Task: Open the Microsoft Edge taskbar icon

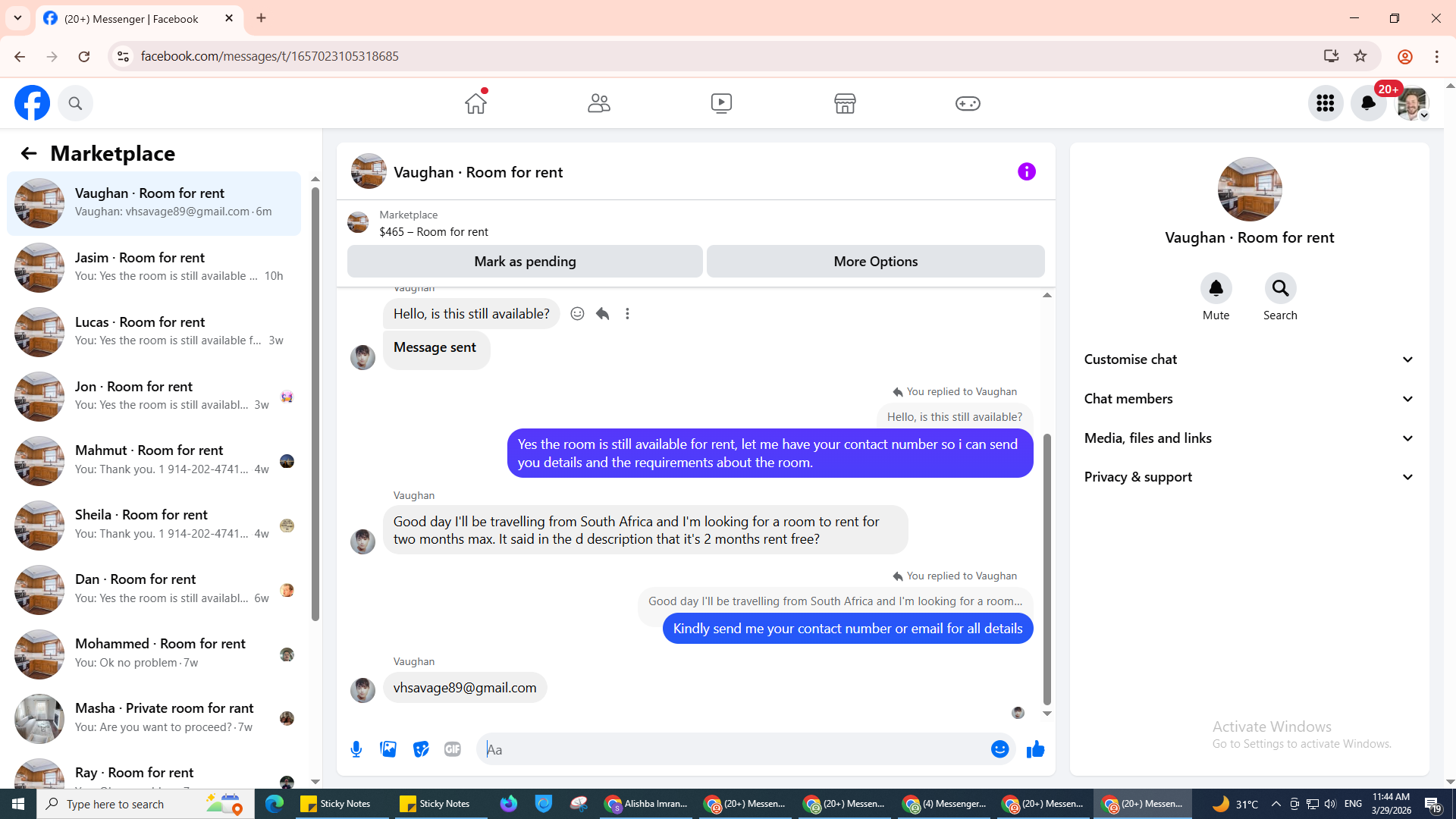Action: (x=274, y=804)
